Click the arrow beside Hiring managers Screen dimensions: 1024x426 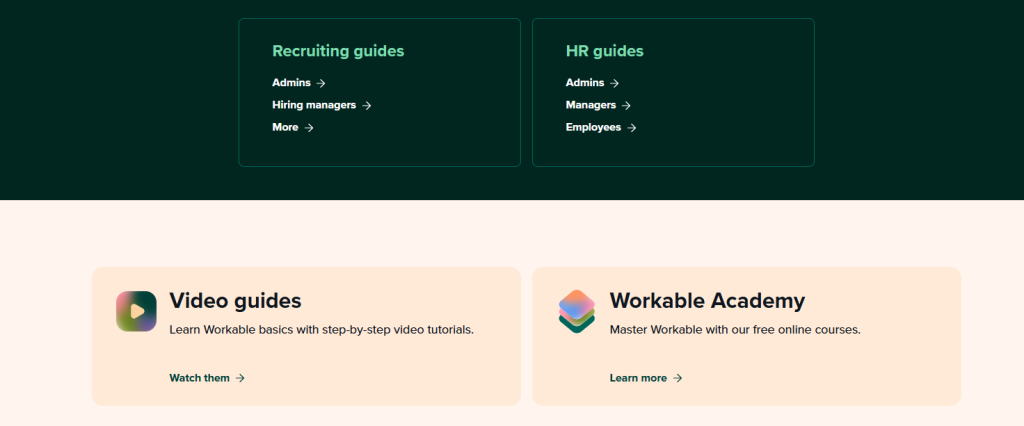click(367, 105)
